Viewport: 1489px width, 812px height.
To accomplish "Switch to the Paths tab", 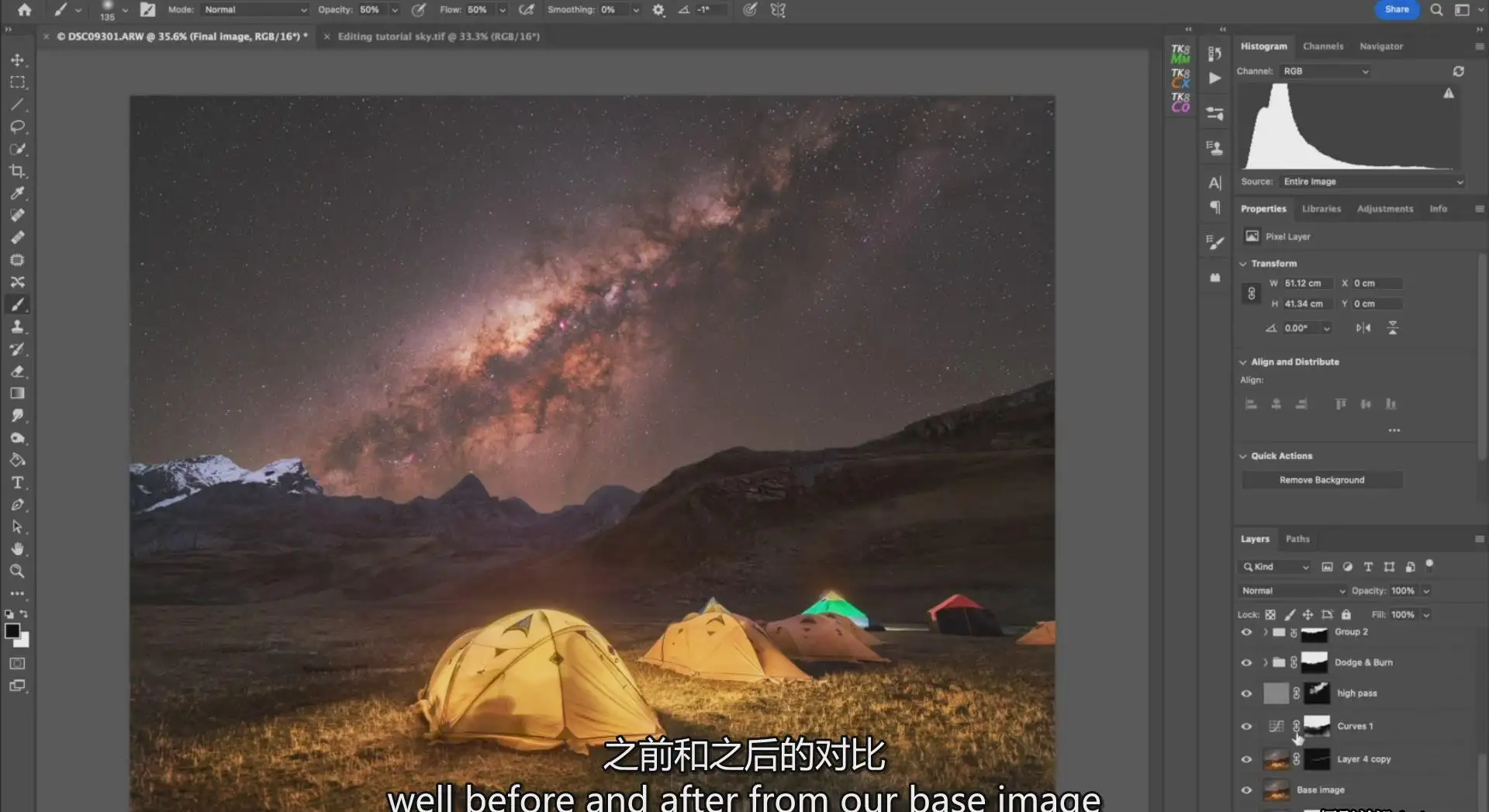I will pos(1297,539).
